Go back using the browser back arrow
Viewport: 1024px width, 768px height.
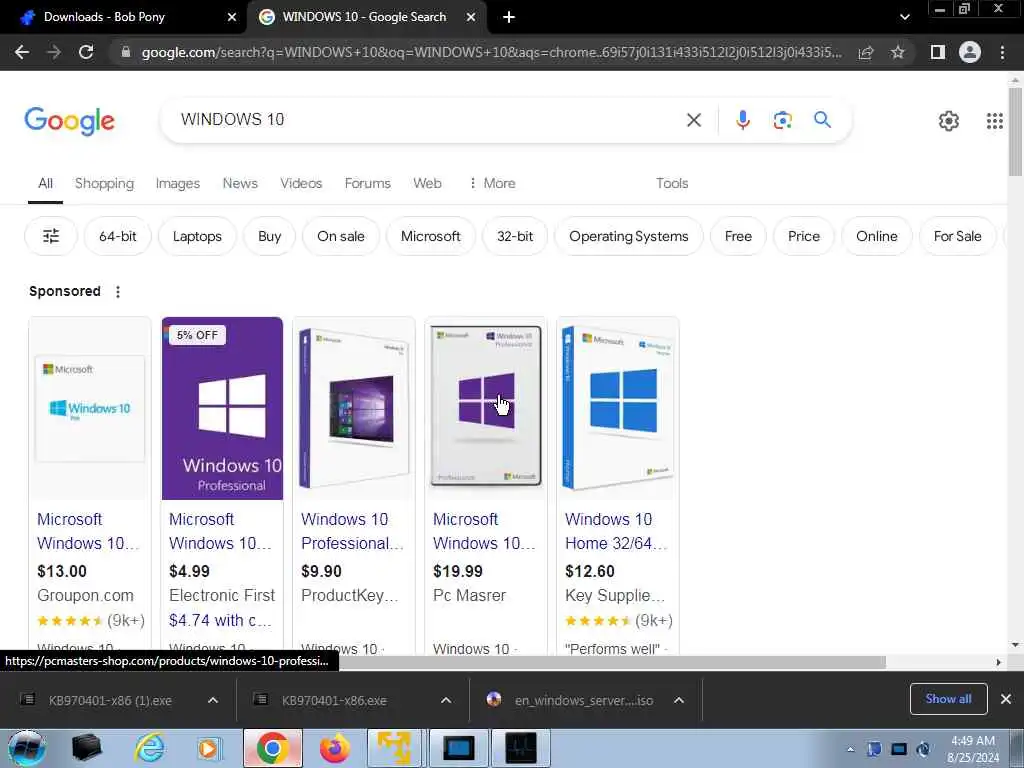tap(22, 52)
